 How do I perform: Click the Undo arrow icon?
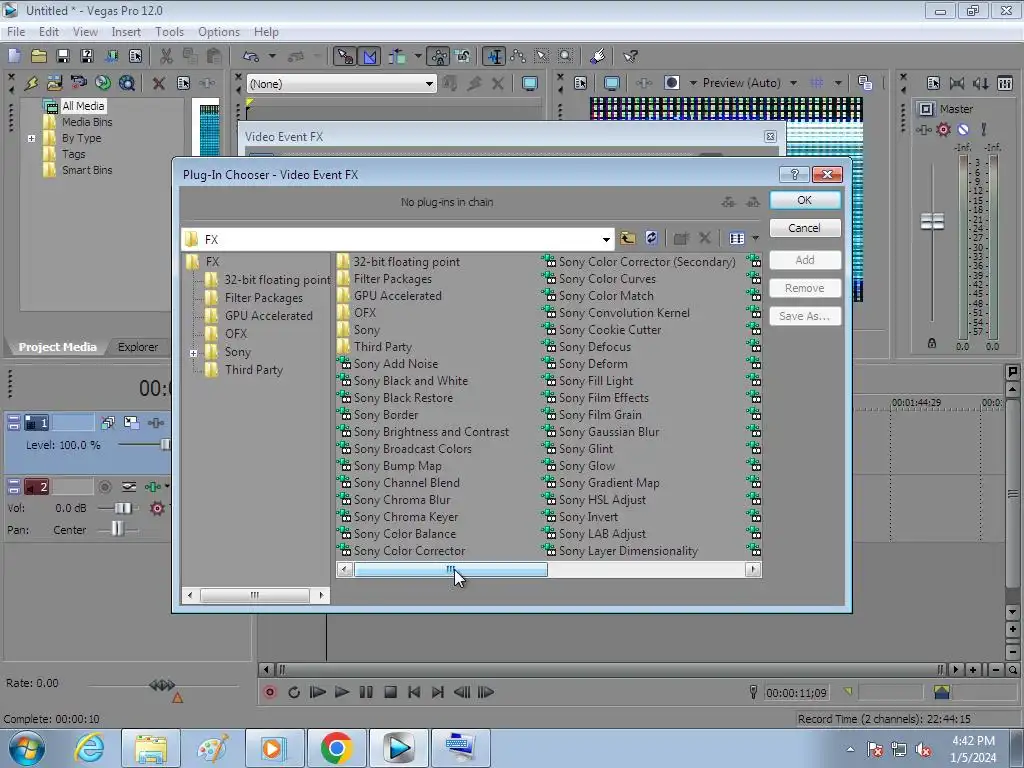[x=251, y=56]
